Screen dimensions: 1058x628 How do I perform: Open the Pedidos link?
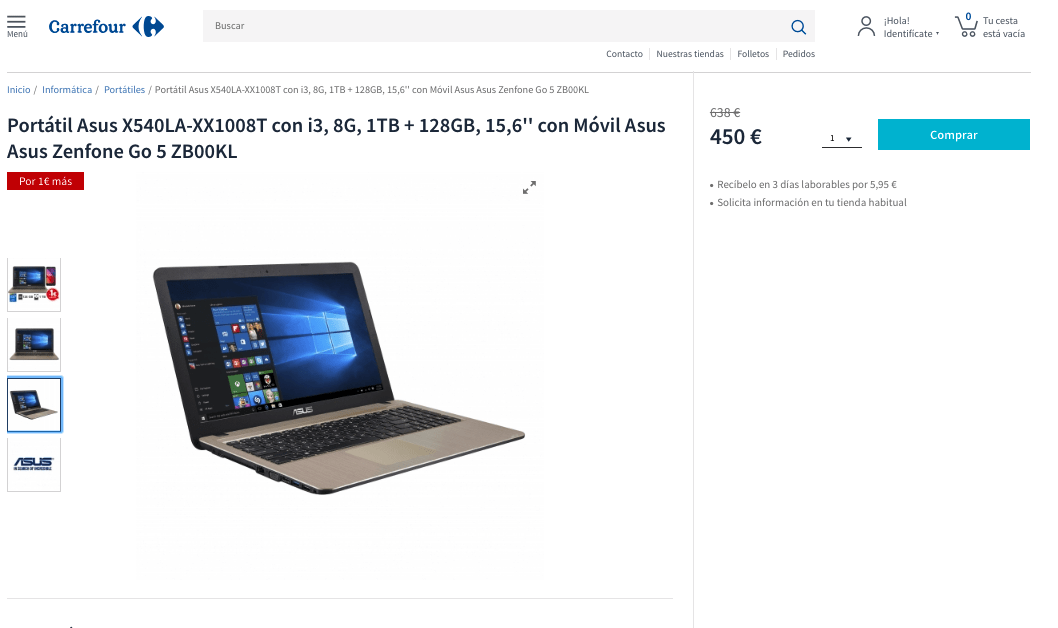[x=798, y=54]
